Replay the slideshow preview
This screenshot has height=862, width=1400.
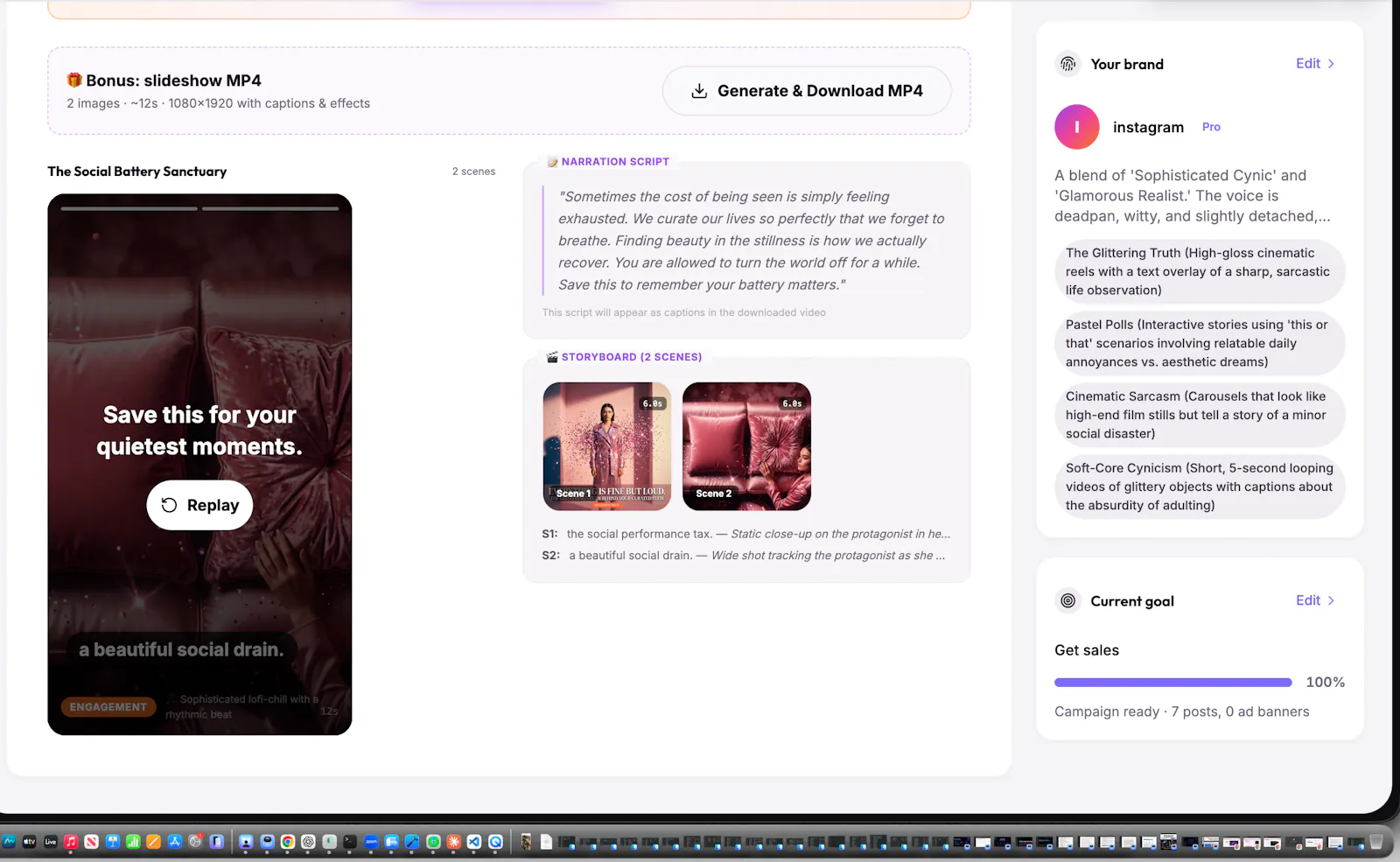click(x=199, y=505)
